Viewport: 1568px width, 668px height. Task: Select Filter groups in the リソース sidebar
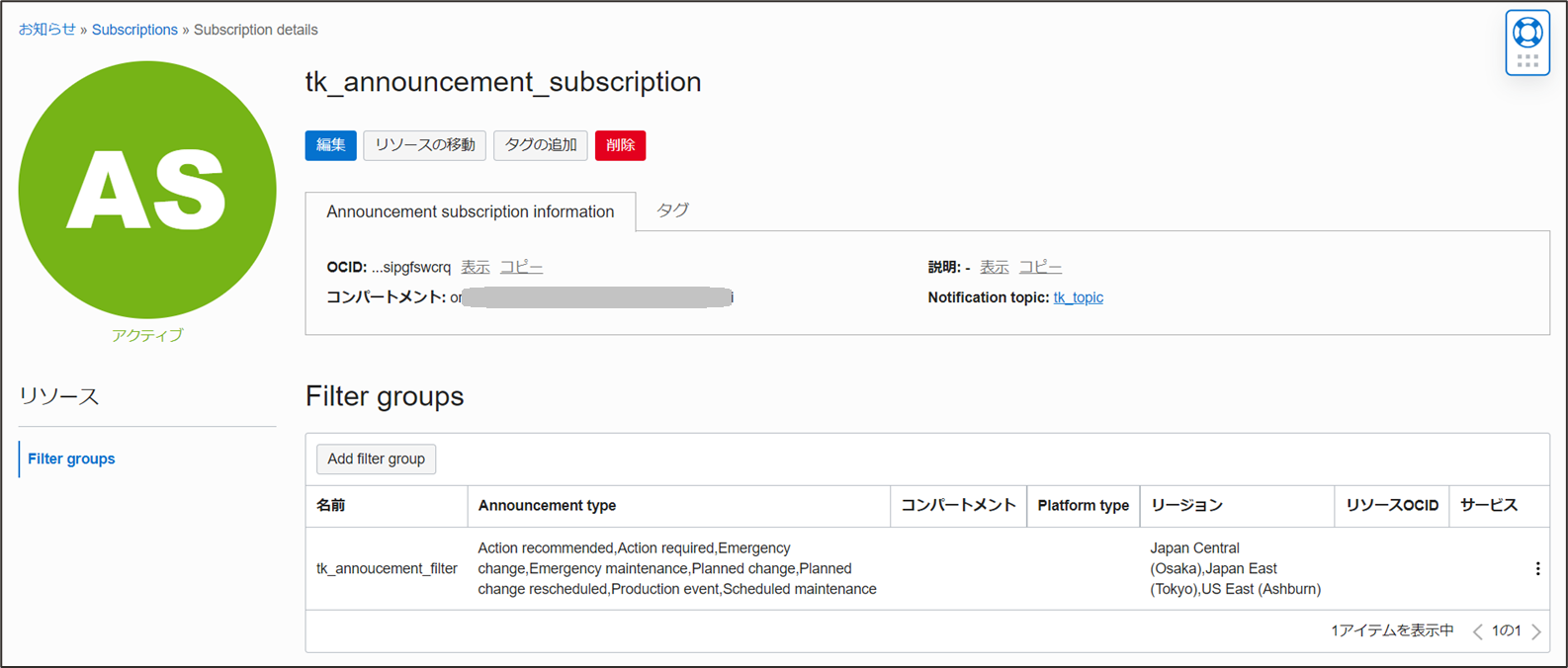tap(71, 459)
